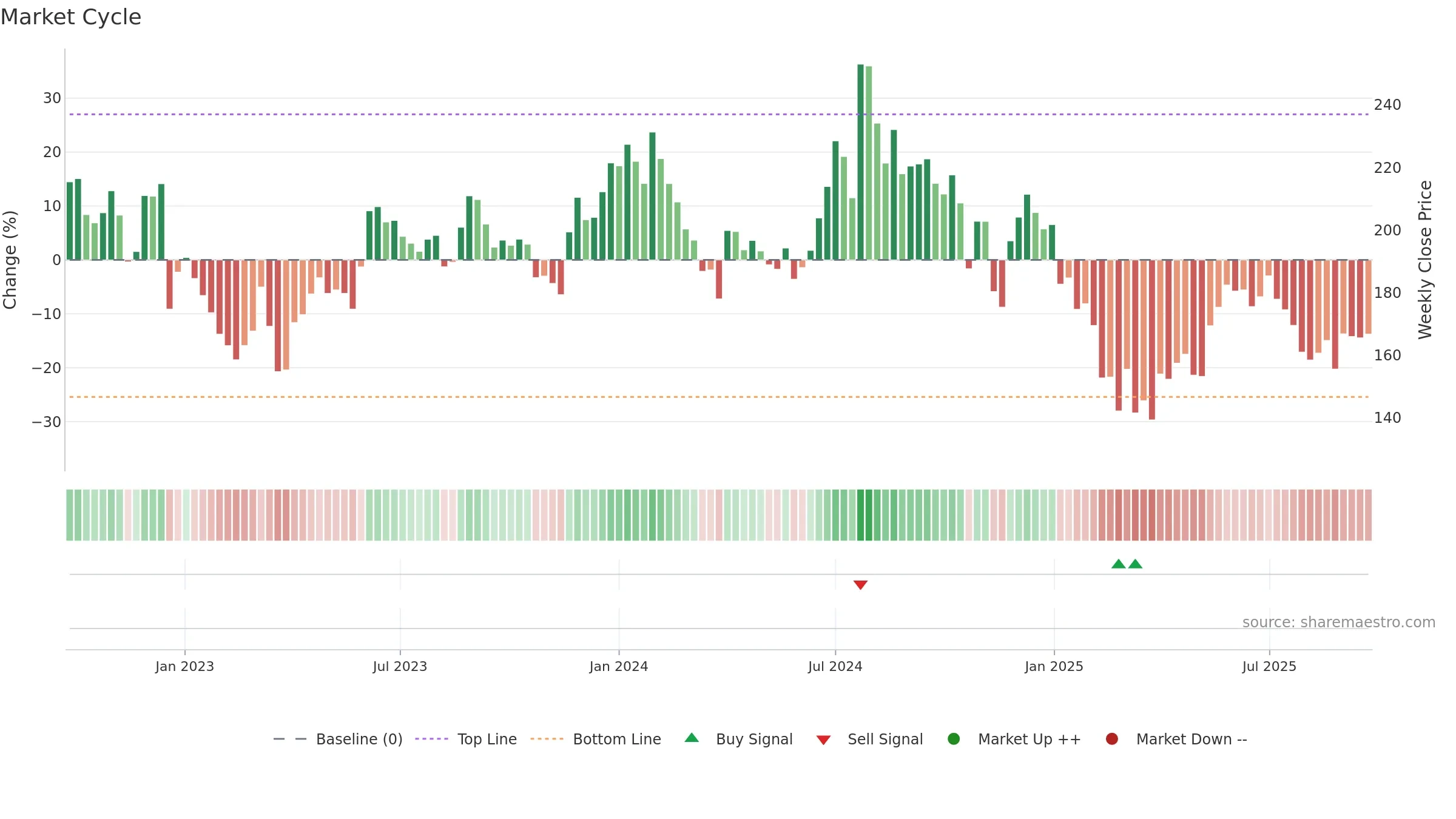Click the purple dotted Top Line legend swatch

coord(431,739)
